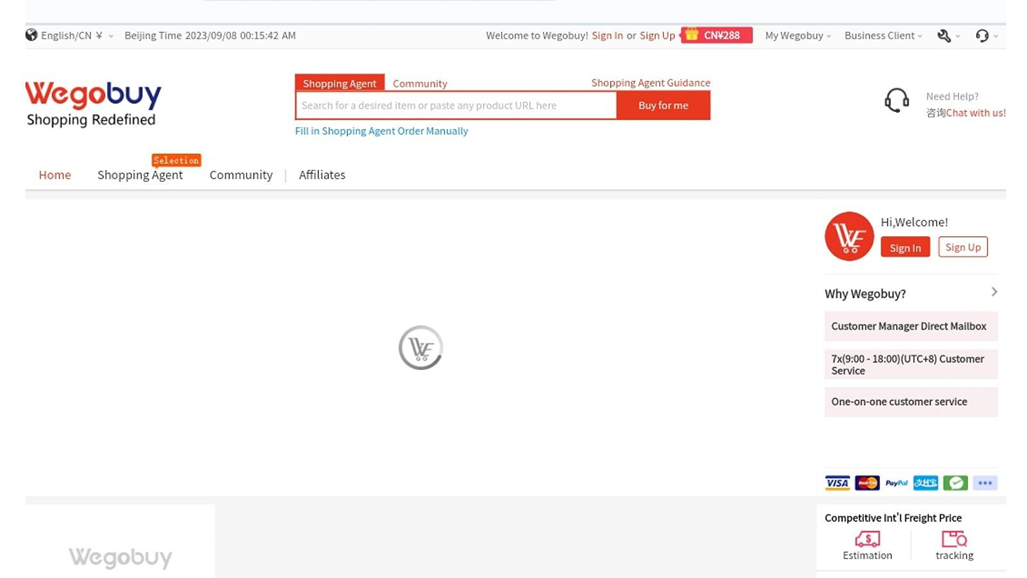
Task: Click Why Wegobuy? heading
Action: (x=865, y=294)
